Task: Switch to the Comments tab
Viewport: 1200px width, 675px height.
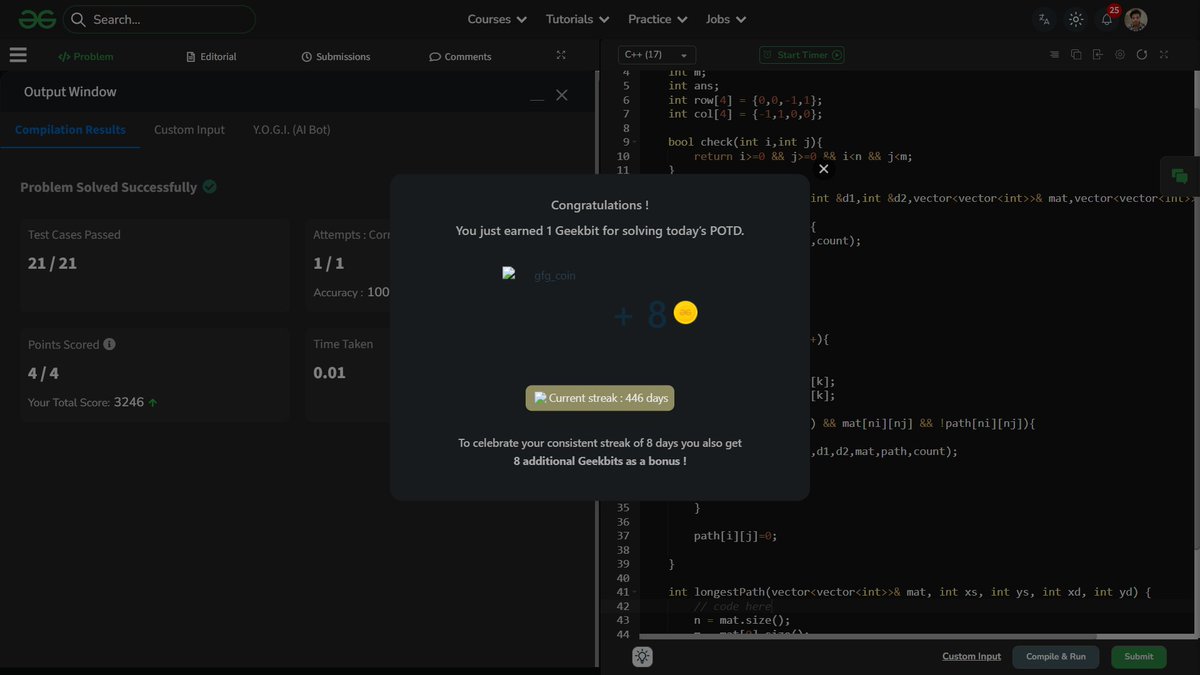Action: click(x=460, y=57)
